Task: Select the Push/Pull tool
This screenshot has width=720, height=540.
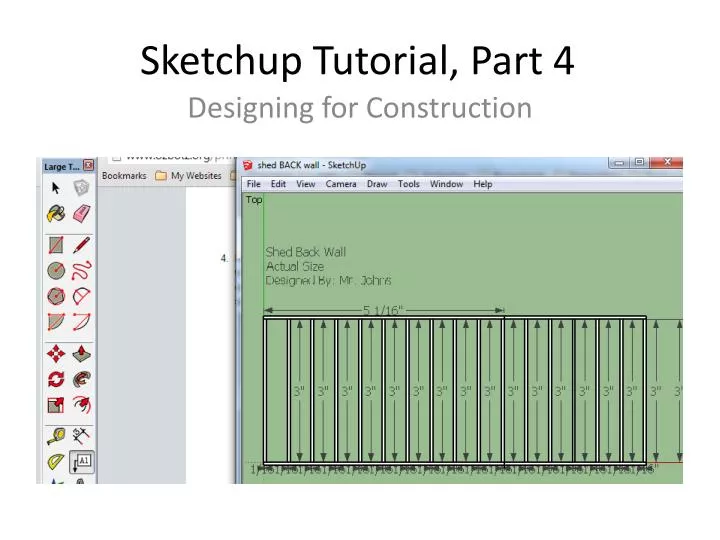Action: pos(81,354)
